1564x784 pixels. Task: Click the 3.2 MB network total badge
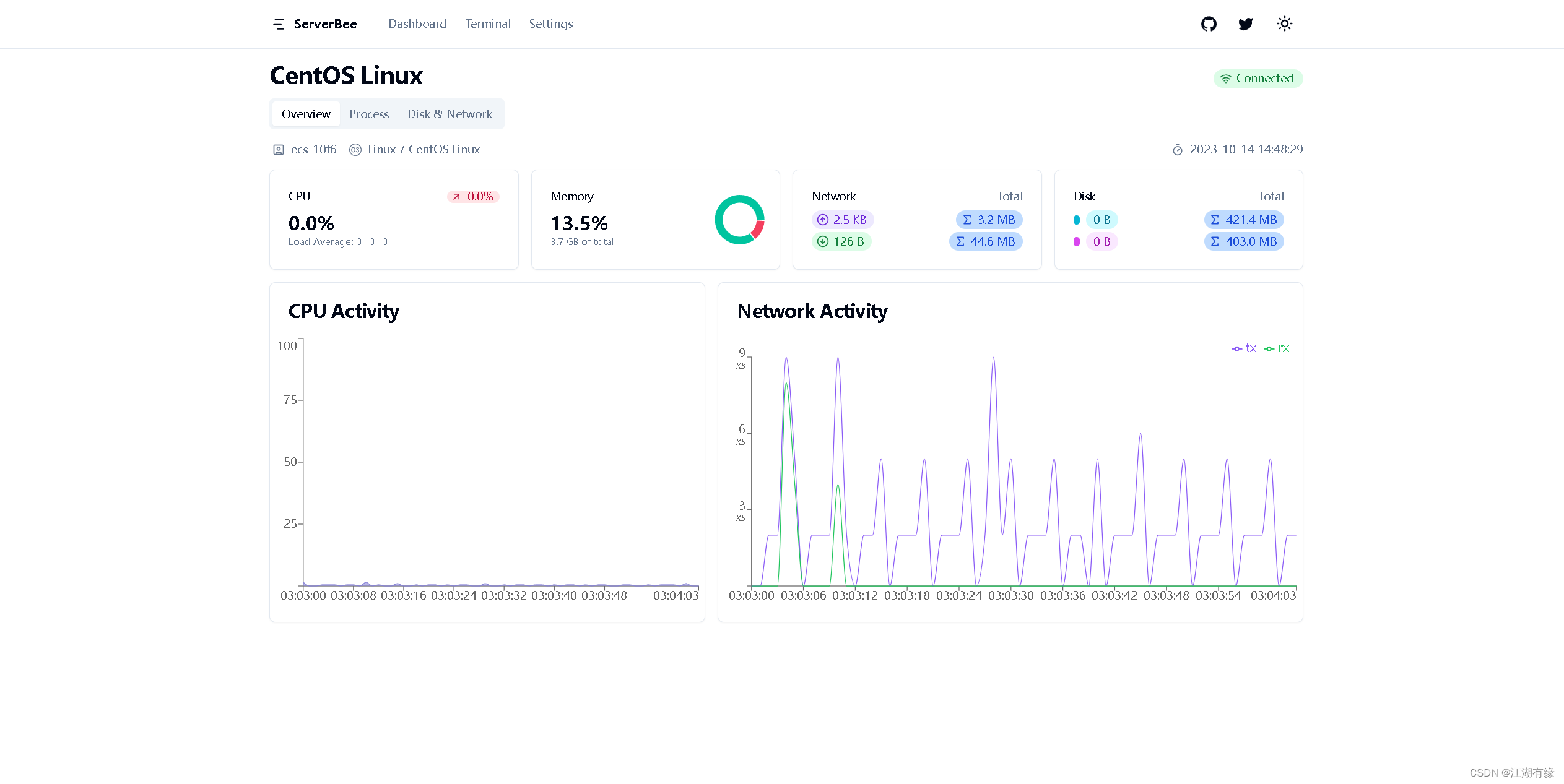coord(989,220)
